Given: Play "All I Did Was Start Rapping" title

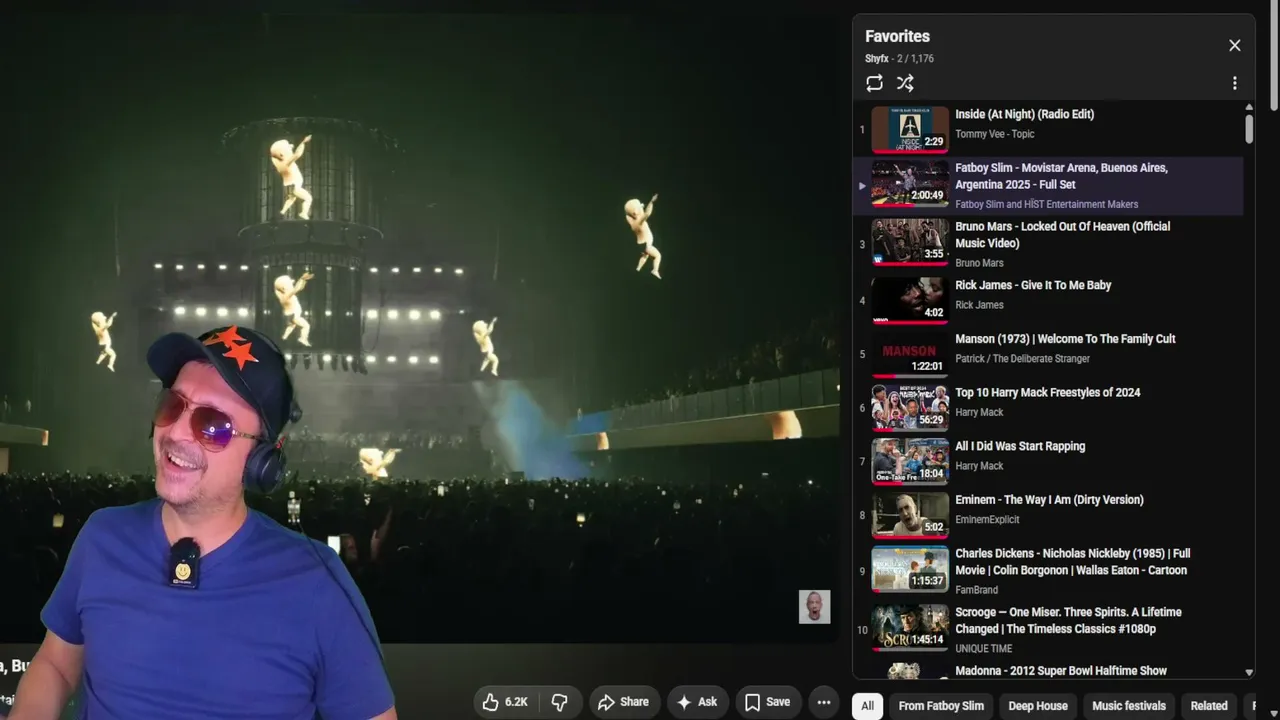Looking at the screenshot, I should click(1020, 446).
